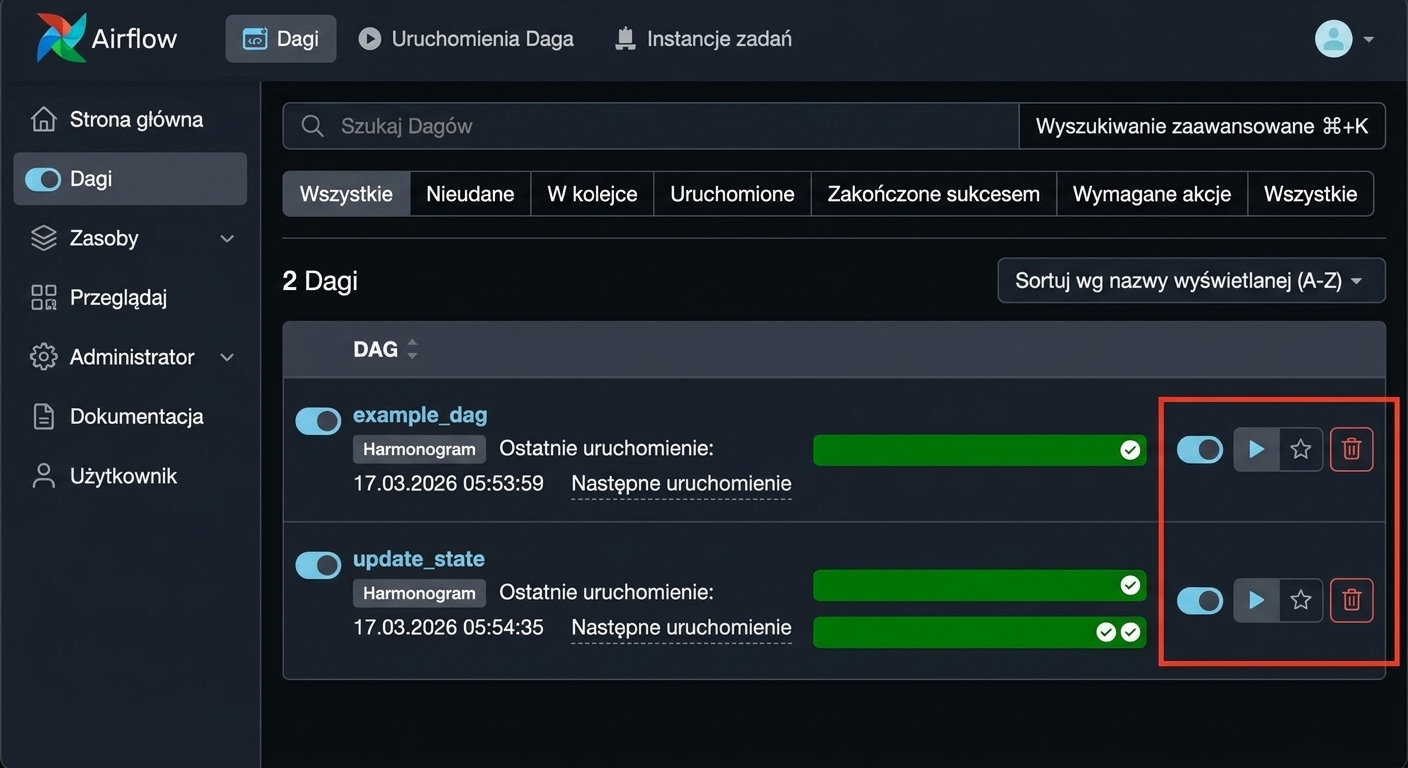1408x768 pixels.
Task: Select Dagi in the sidebar
Action: tap(130, 179)
